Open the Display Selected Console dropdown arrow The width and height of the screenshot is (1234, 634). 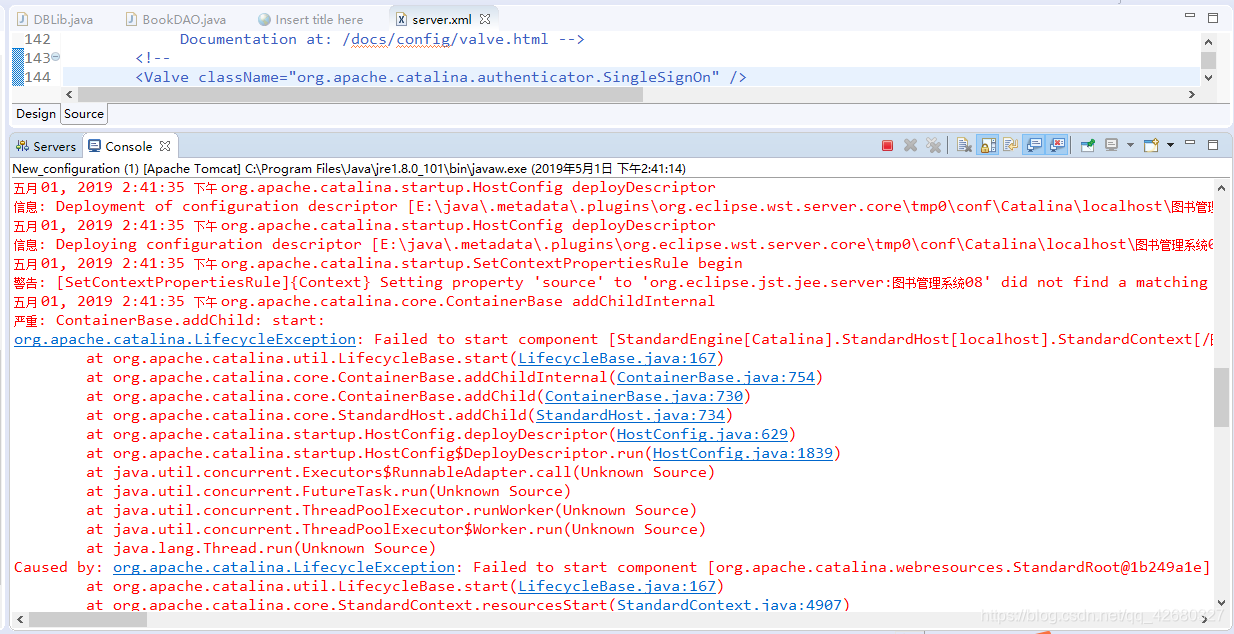click(x=1130, y=146)
